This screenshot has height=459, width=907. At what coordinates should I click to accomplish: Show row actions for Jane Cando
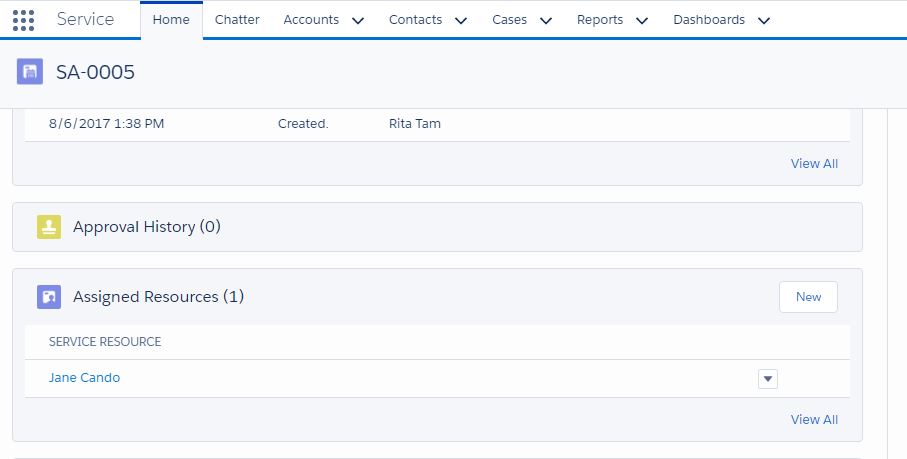click(767, 378)
